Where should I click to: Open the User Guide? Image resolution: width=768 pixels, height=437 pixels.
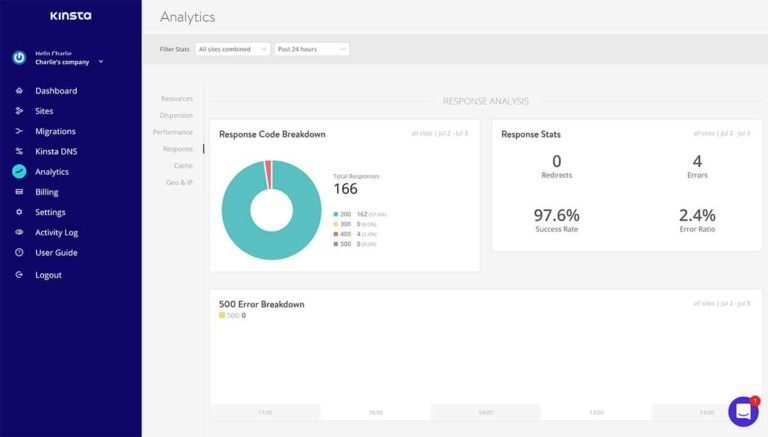coord(56,253)
